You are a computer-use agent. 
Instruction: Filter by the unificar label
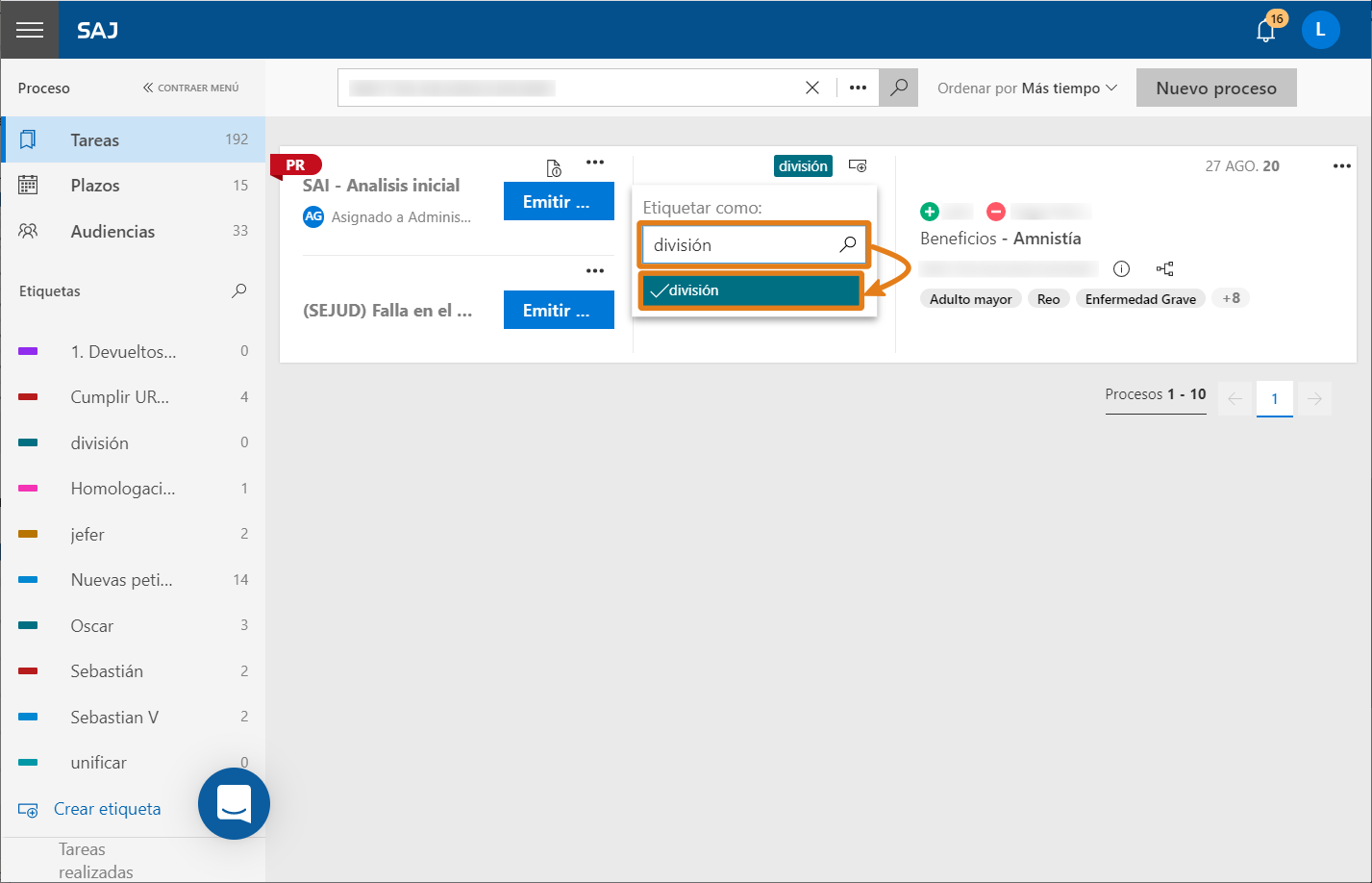(x=133, y=763)
